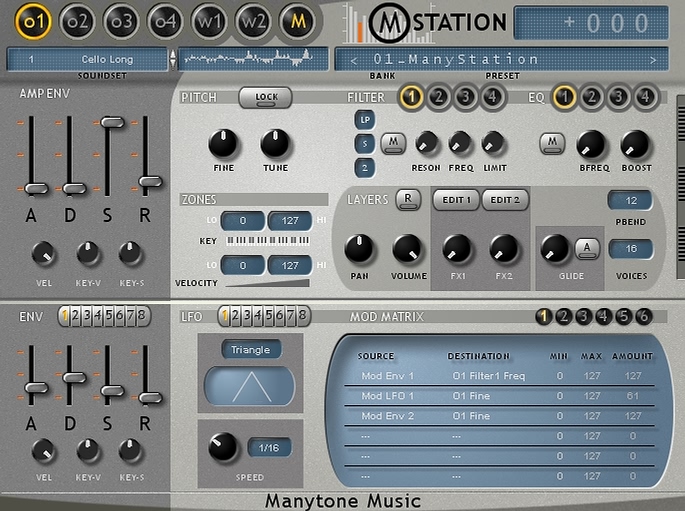Select the o2 oscillator button
Viewport: 685px width, 511px height.
click(78, 20)
